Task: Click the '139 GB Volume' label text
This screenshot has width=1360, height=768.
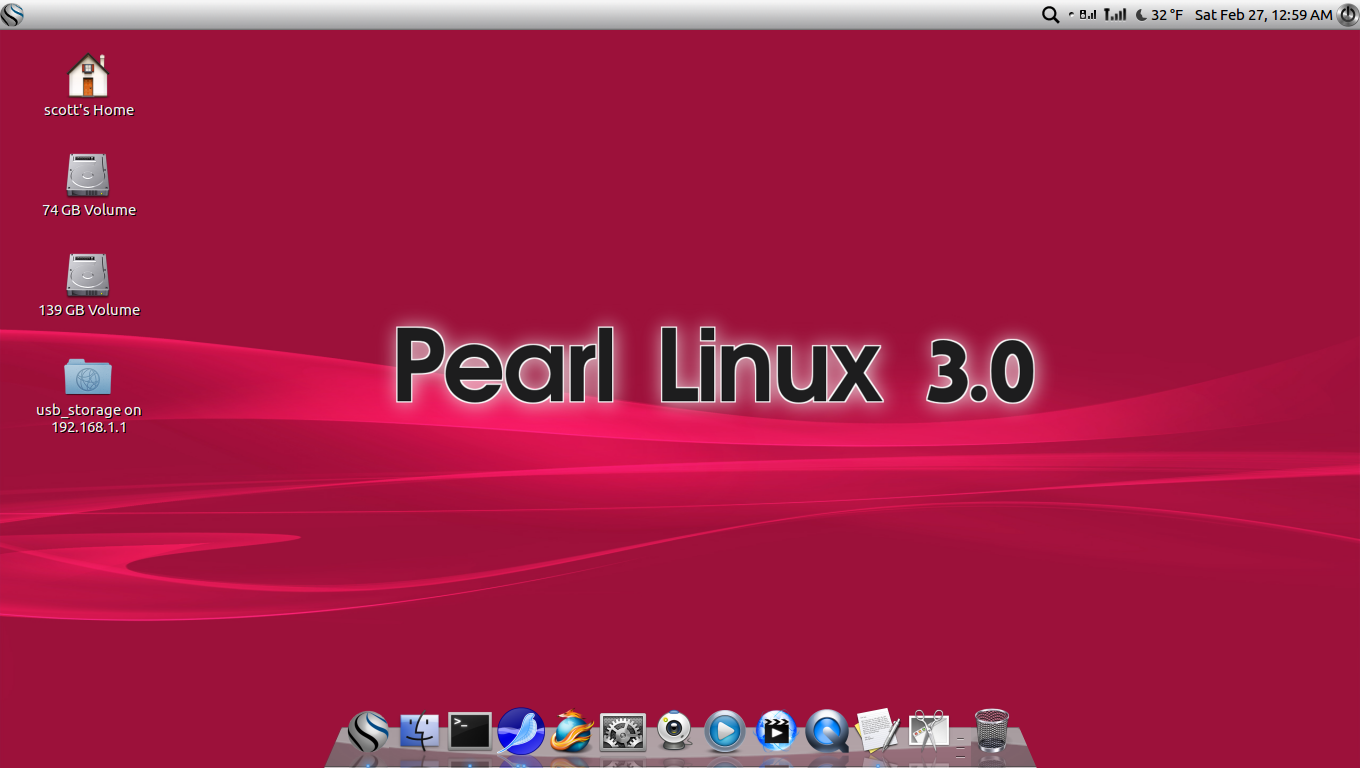Action: [89, 310]
